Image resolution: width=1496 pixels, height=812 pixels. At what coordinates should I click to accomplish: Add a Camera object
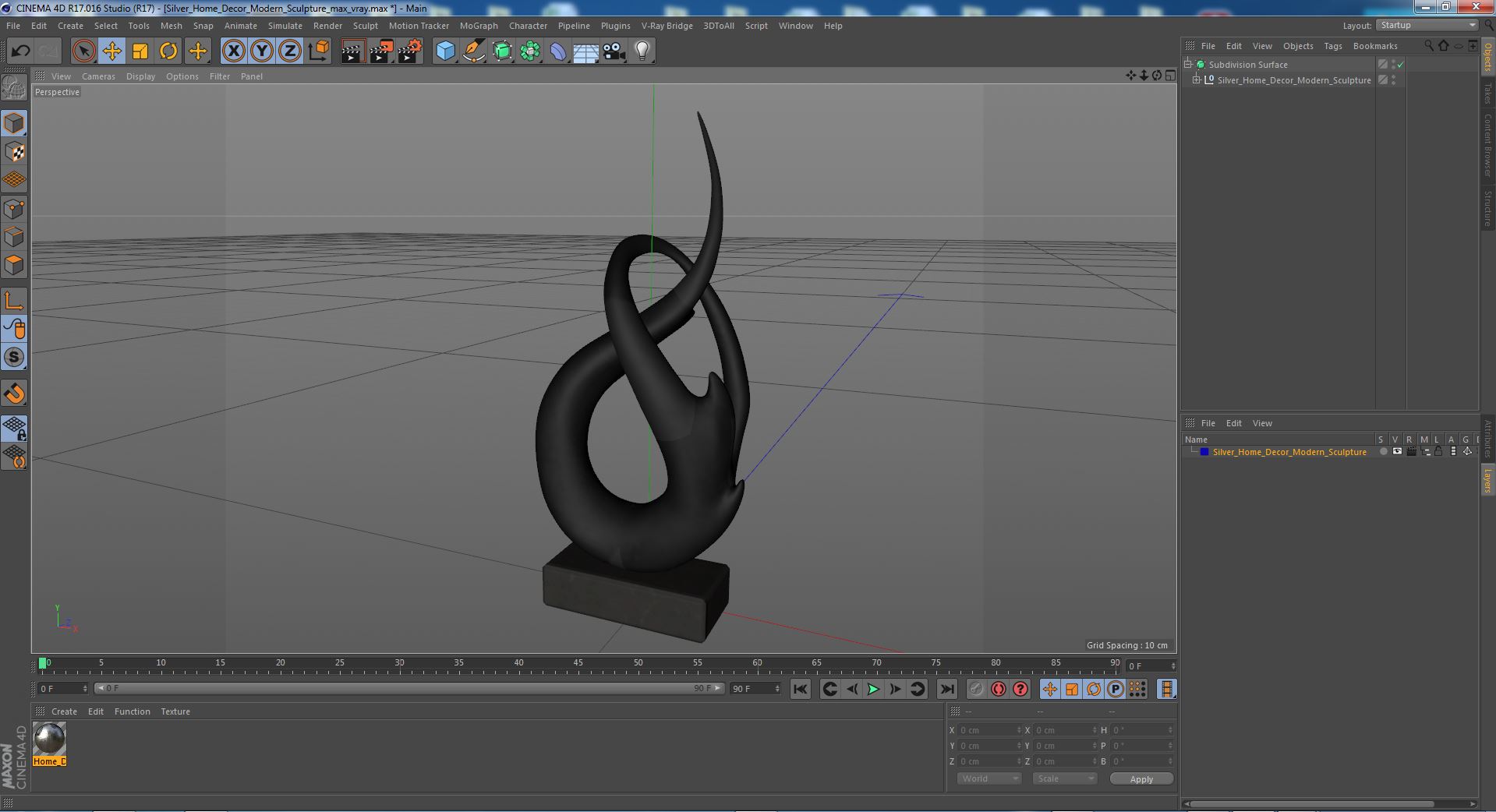pyautogui.click(x=614, y=51)
